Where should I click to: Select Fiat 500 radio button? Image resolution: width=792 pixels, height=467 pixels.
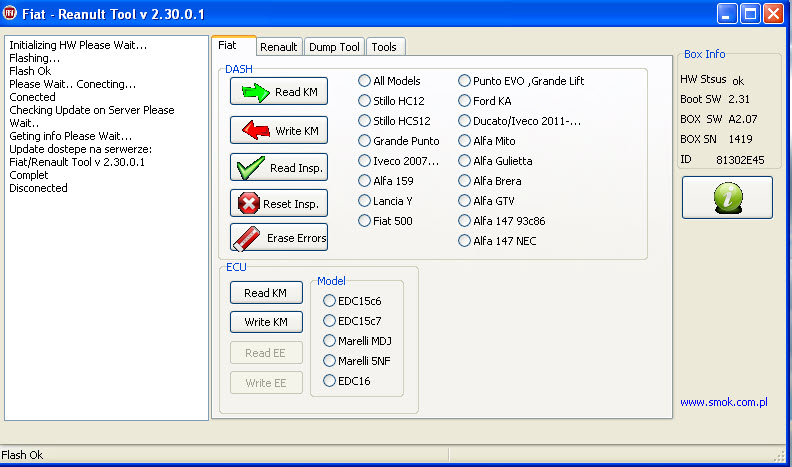pos(385,221)
